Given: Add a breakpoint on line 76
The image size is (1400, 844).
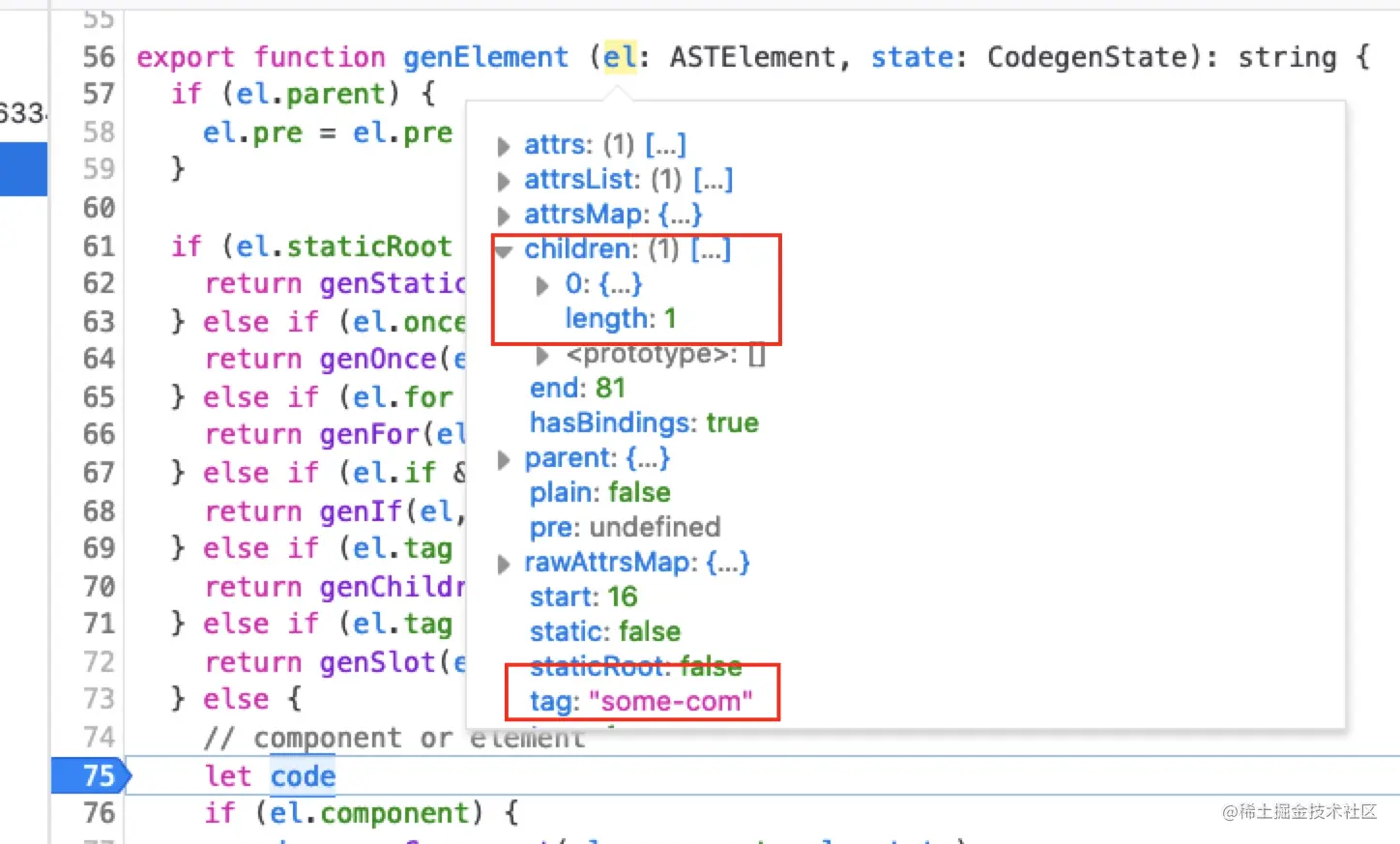Looking at the screenshot, I should (98, 813).
